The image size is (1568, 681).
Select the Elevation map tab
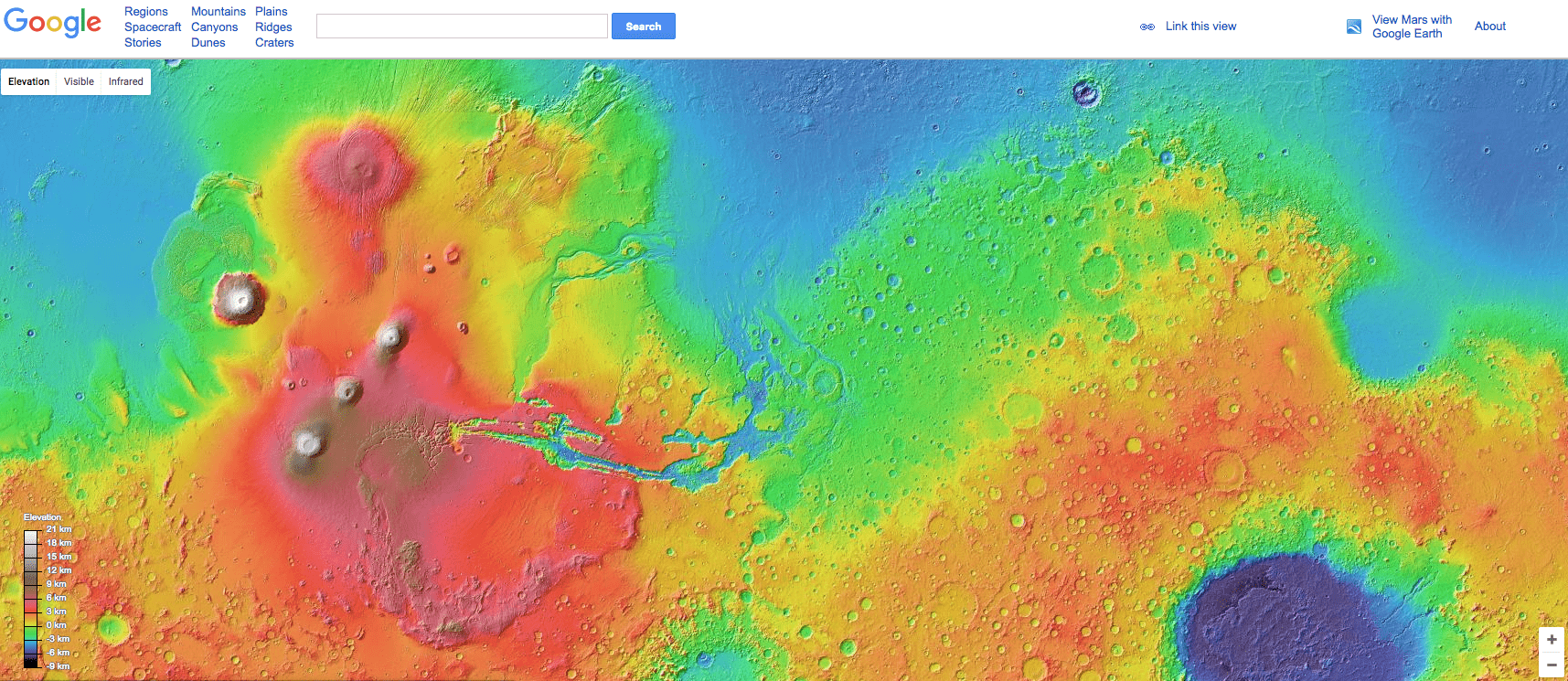click(x=29, y=81)
